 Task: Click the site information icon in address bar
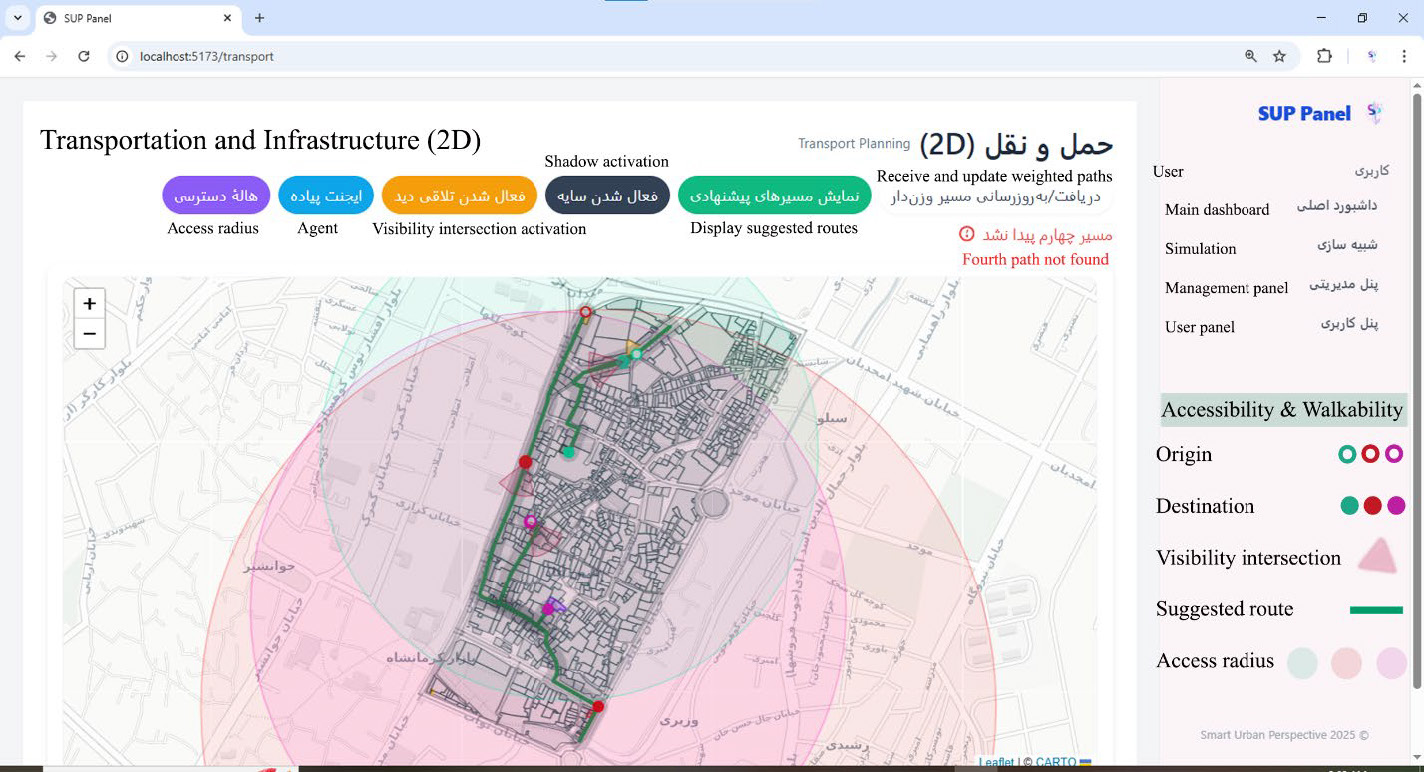(x=122, y=56)
